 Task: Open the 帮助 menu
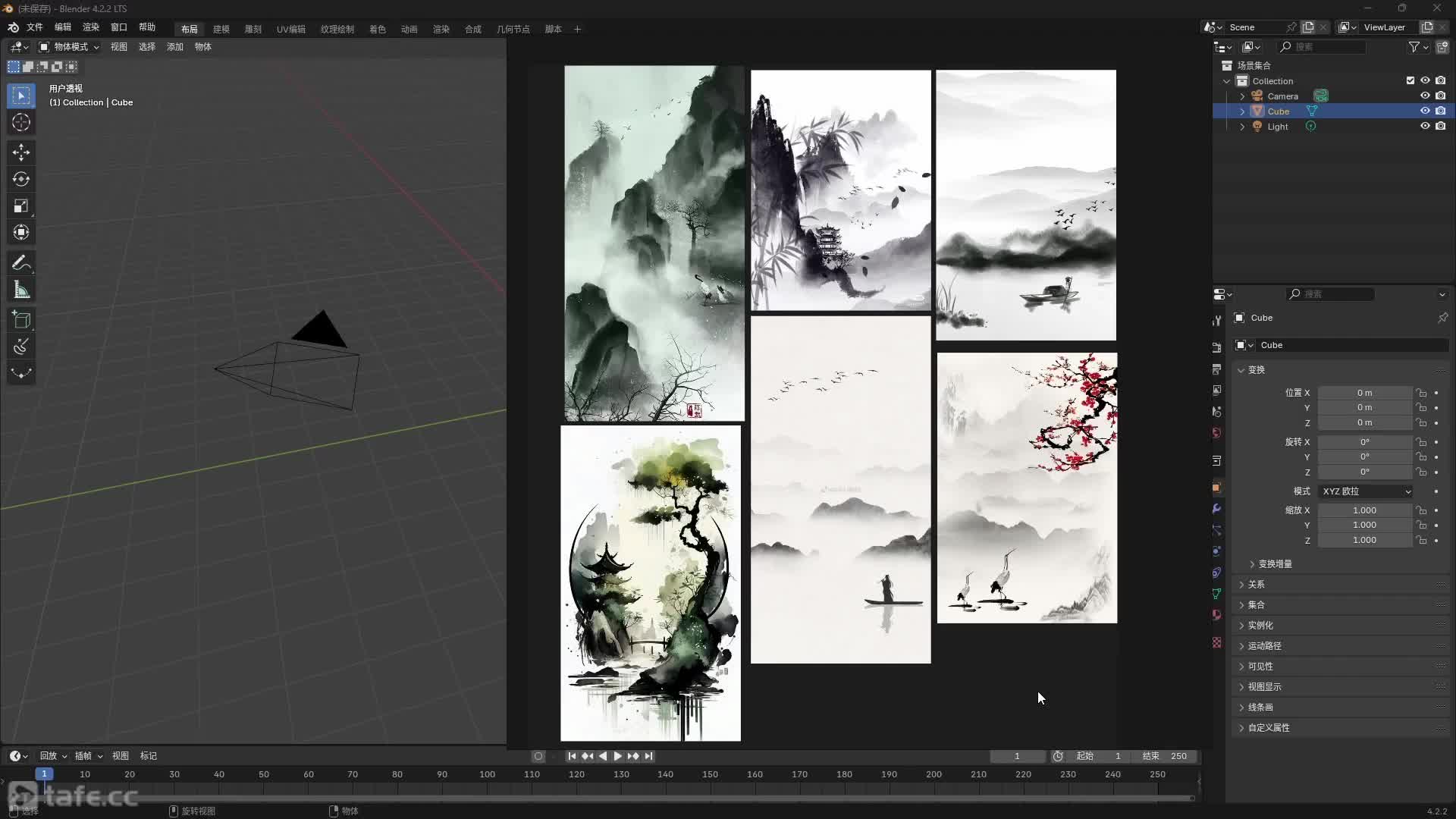pyautogui.click(x=147, y=27)
